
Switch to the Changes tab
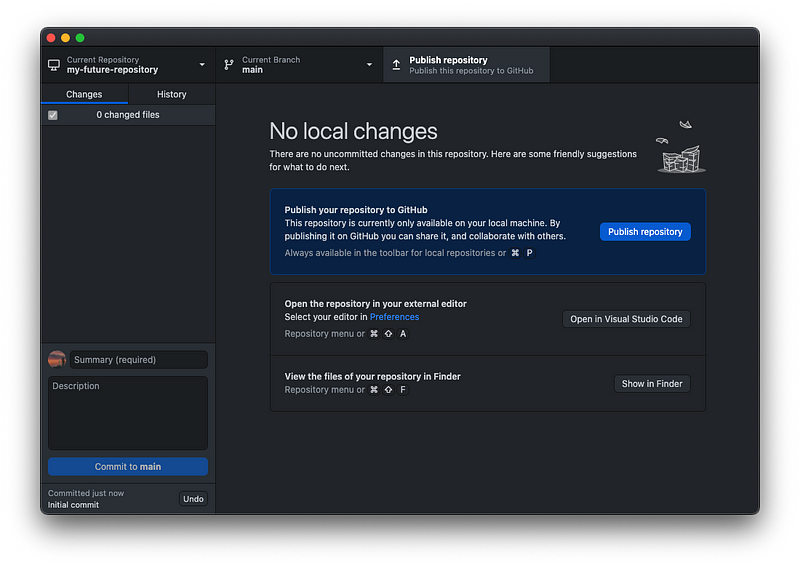point(84,94)
